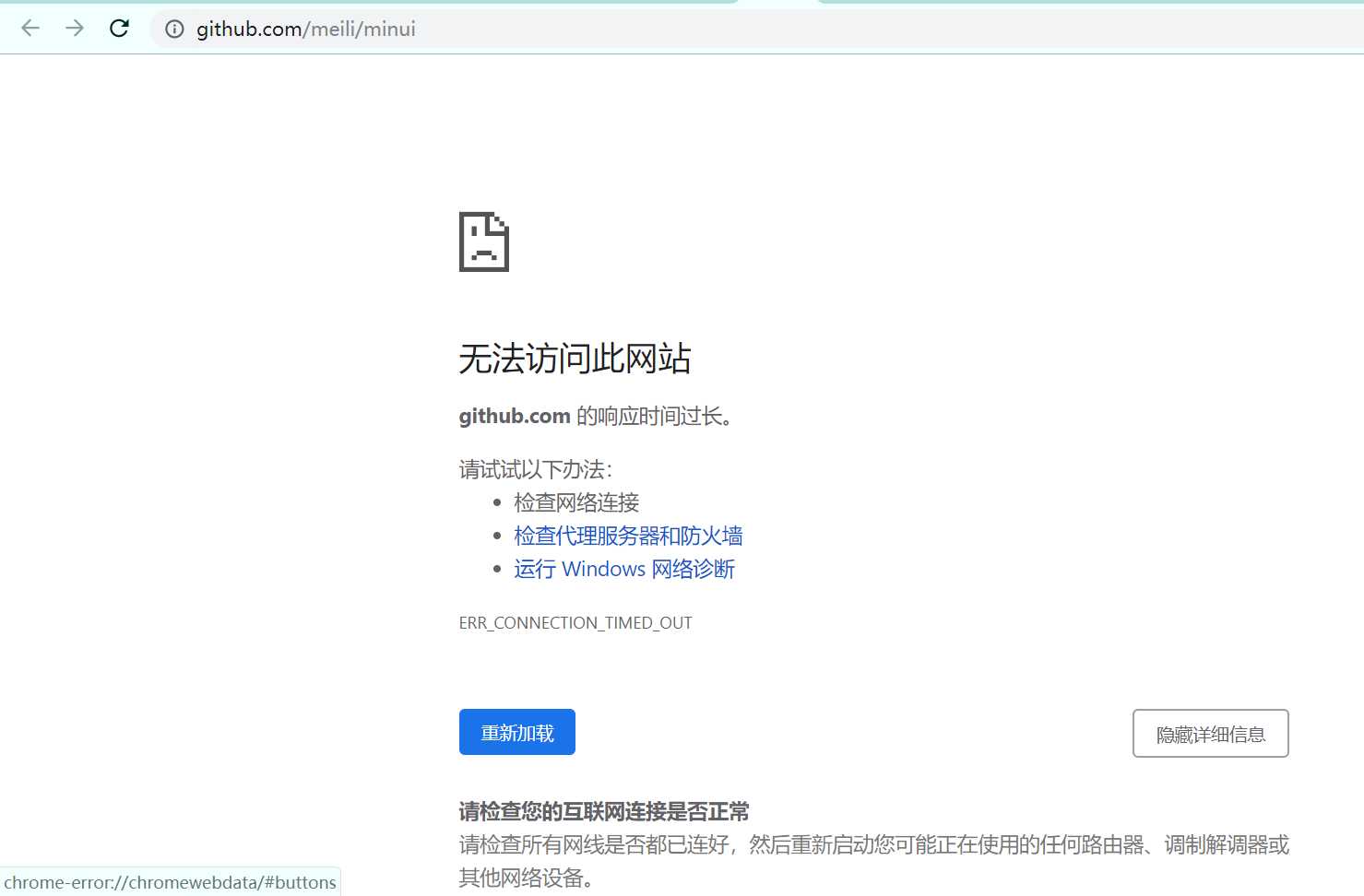Open the 运行 Windows 网络诊断 link
The width and height of the screenshot is (1364, 896).
pos(624,569)
